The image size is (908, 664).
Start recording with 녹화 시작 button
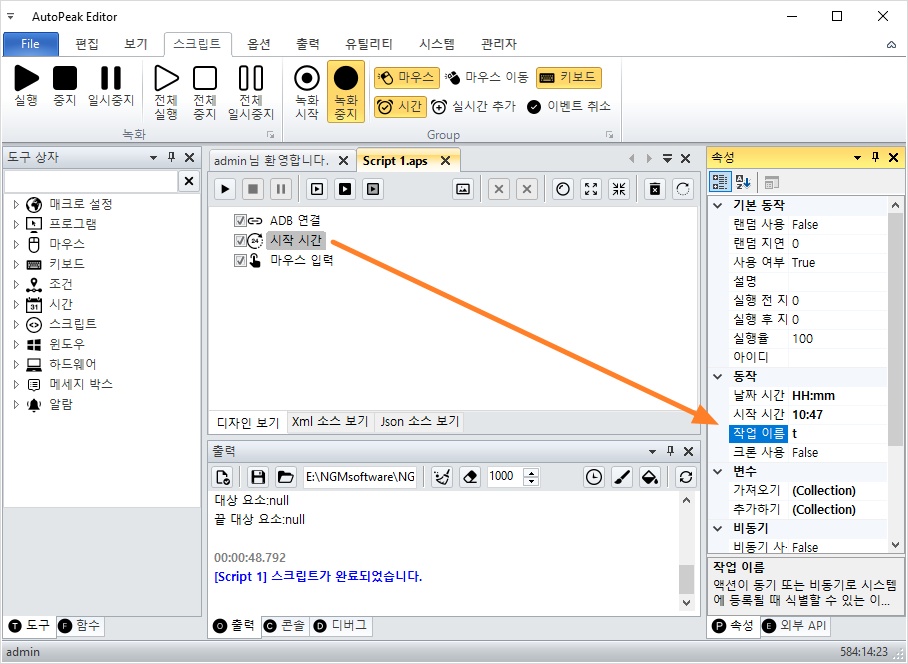click(307, 92)
